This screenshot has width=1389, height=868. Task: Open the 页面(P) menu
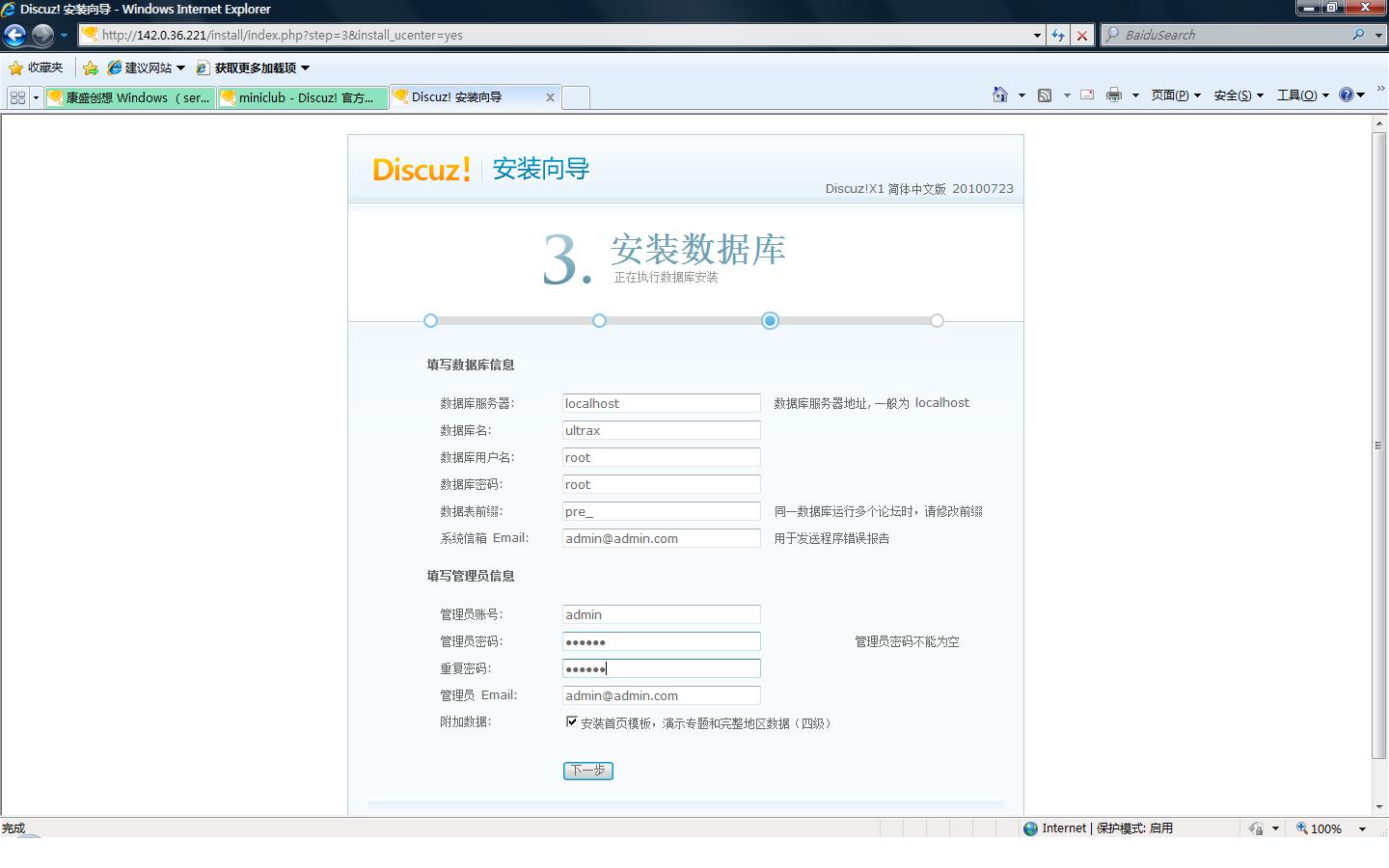1176,95
